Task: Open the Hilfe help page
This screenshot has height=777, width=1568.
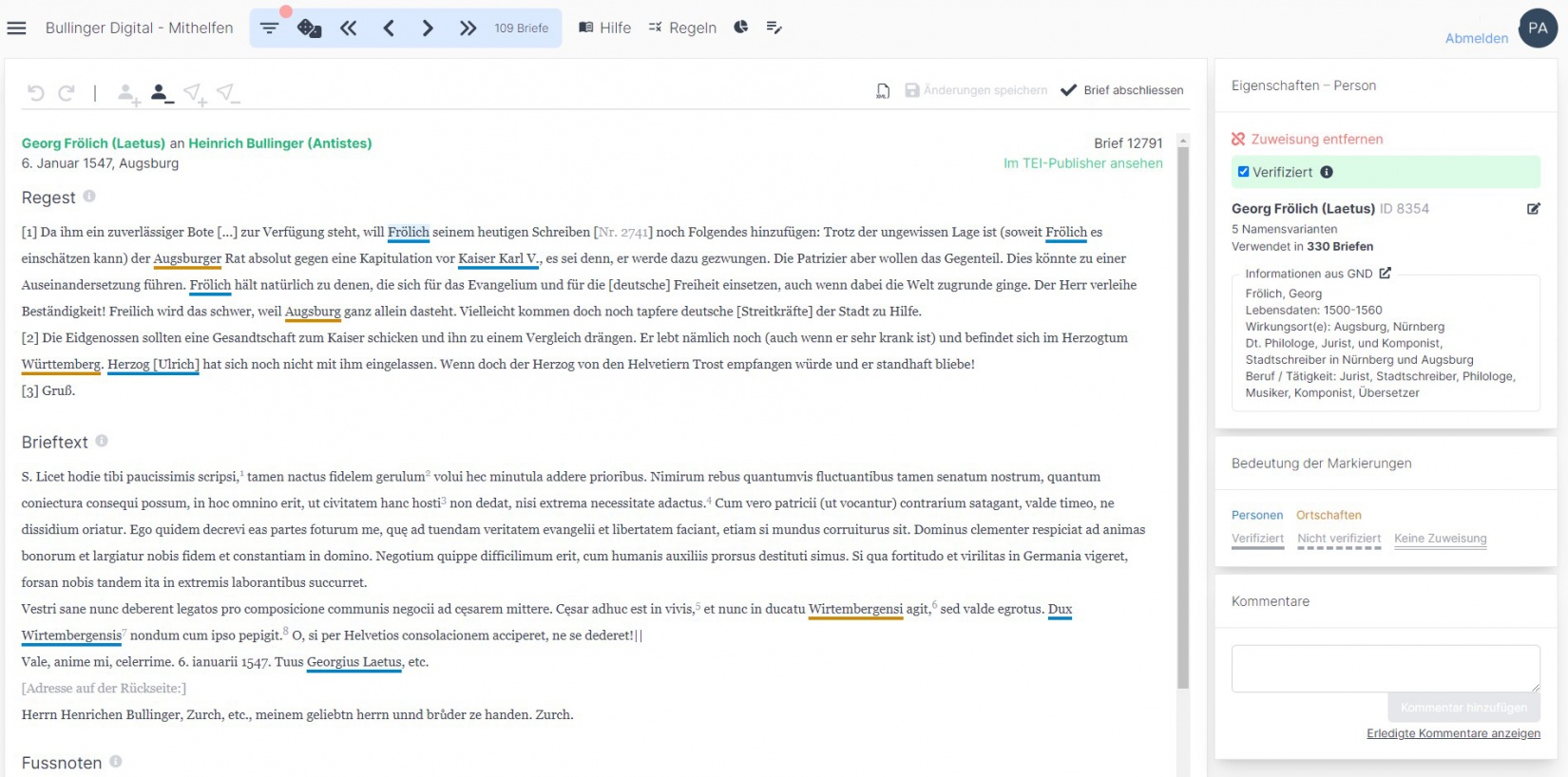Action: click(x=604, y=28)
